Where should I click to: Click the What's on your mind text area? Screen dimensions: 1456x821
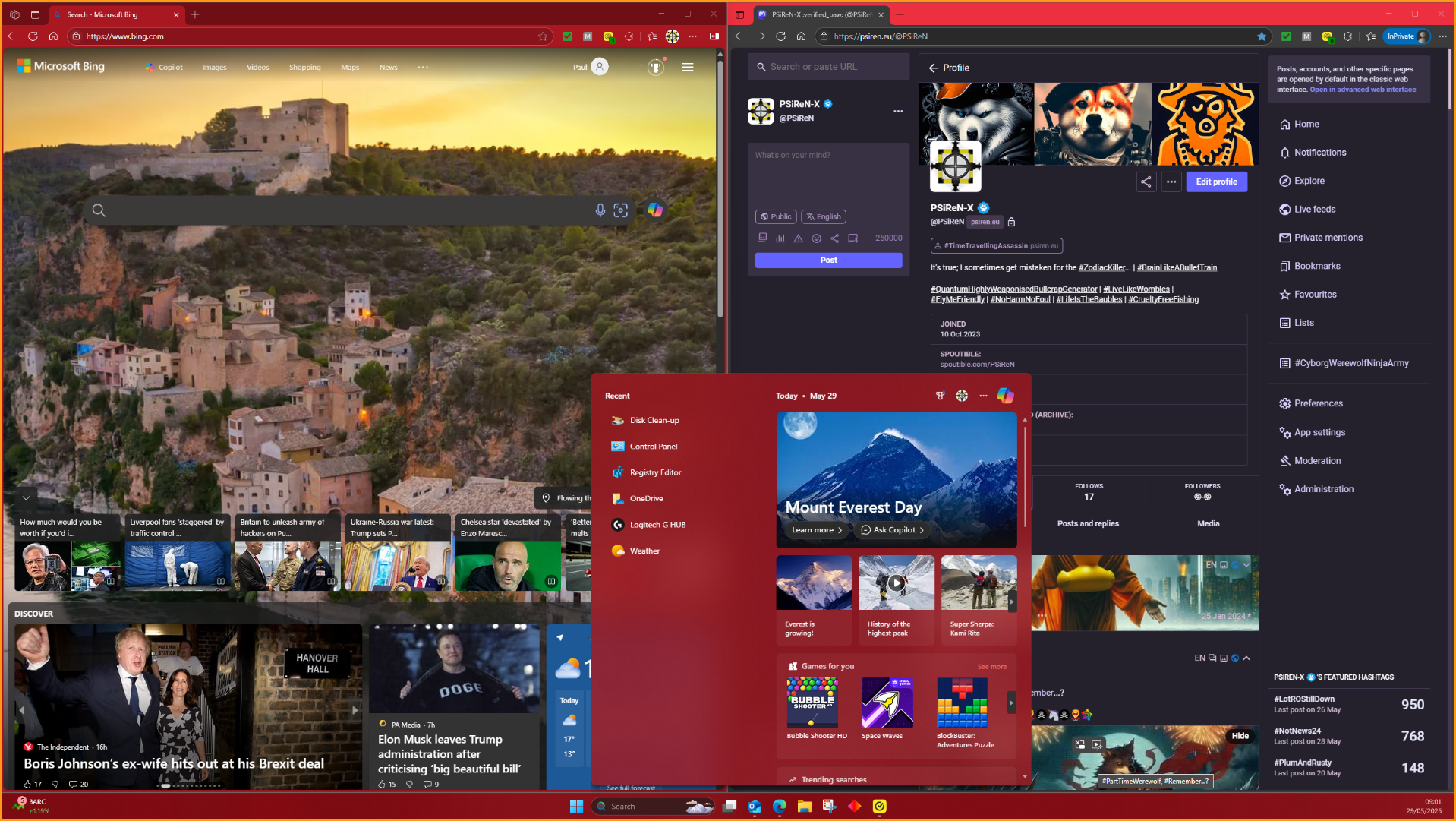coord(829,175)
